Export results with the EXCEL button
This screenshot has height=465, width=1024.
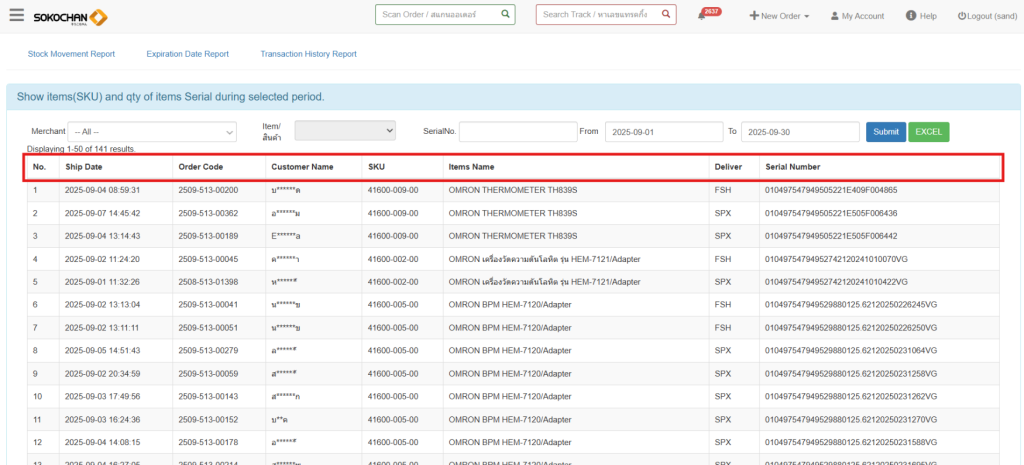pyautogui.click(x=928, y=132)
